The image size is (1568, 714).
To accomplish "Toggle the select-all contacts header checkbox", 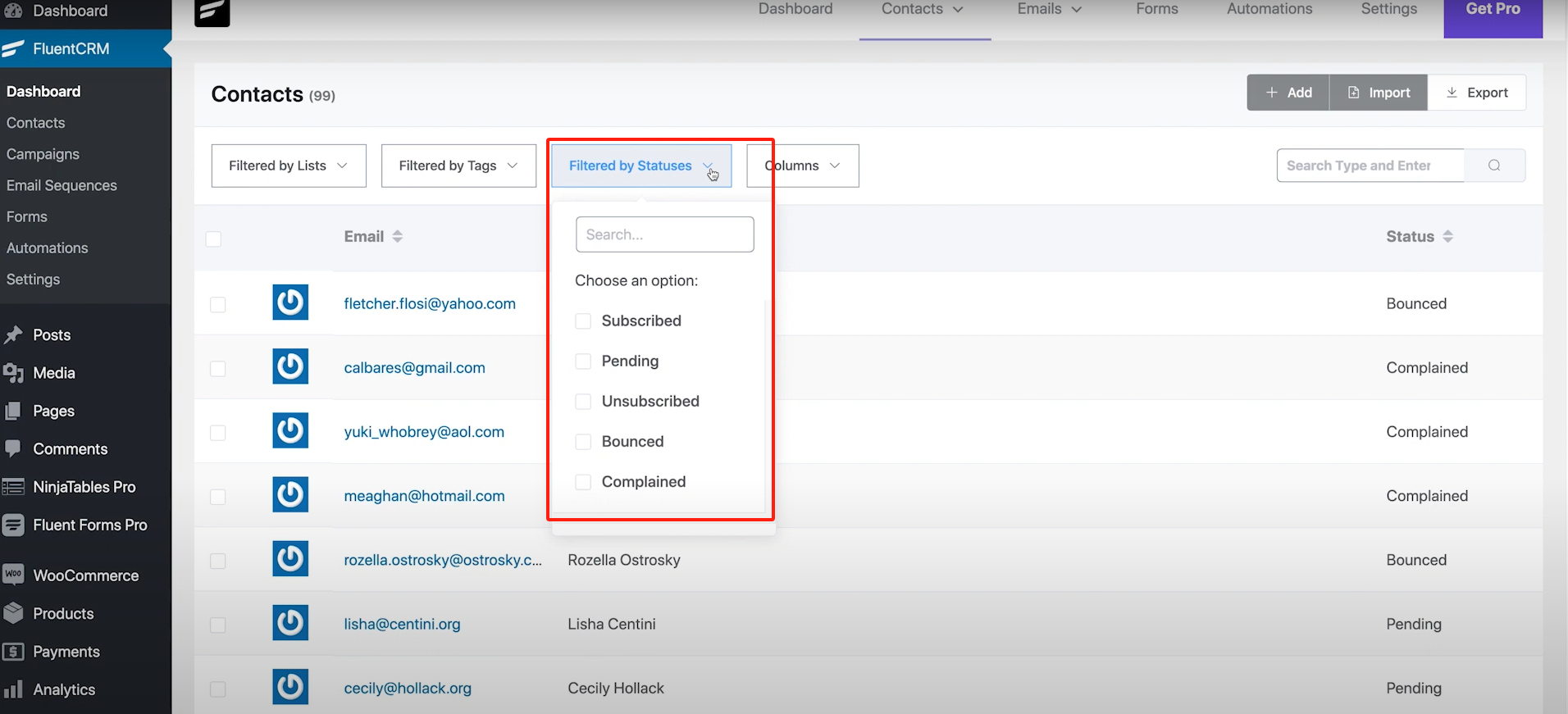I will tap(214, 239).
